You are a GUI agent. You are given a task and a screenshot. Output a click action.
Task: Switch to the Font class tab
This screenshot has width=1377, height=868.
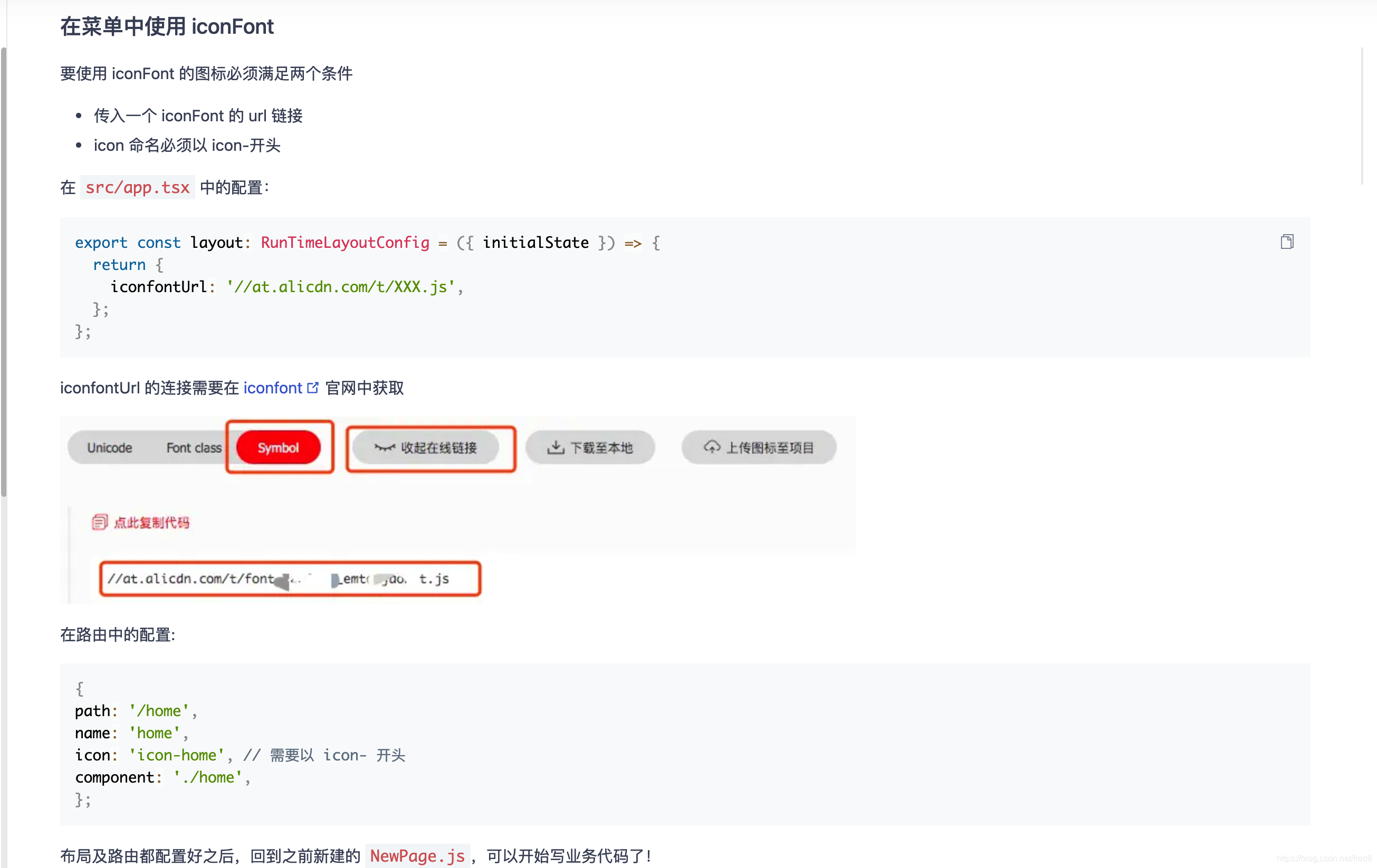point(193,448)
